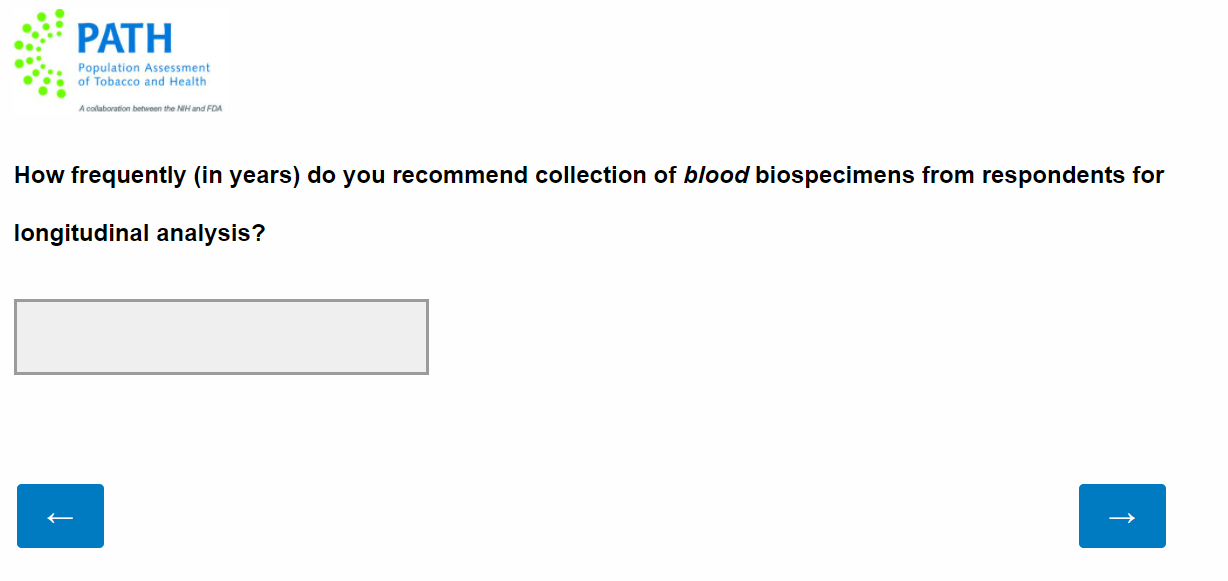Click the 'longitudinal analysis?' question line

139,234
